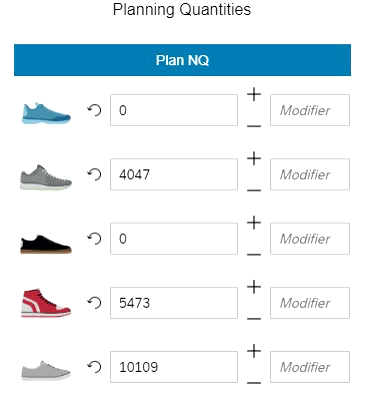Screen dimensions: 366x408
Task: Click the Modifier field beside 5473
Action: (310, 303)
